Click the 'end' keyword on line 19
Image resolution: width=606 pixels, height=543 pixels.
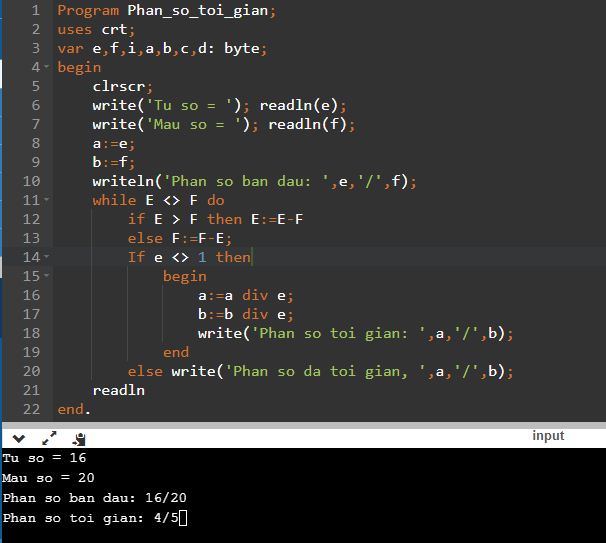[176, 352]
